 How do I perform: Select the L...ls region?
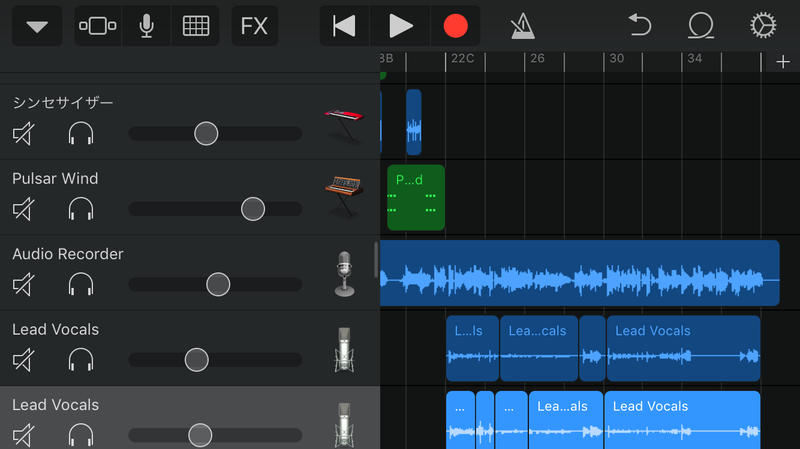[x=472, y=348]
